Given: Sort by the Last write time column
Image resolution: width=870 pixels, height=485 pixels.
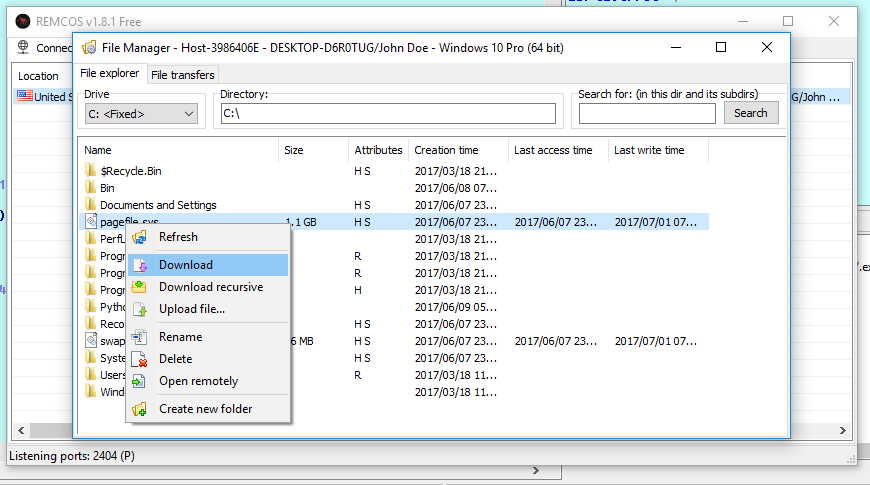Looking at the screenshot, I should (658, 150).
